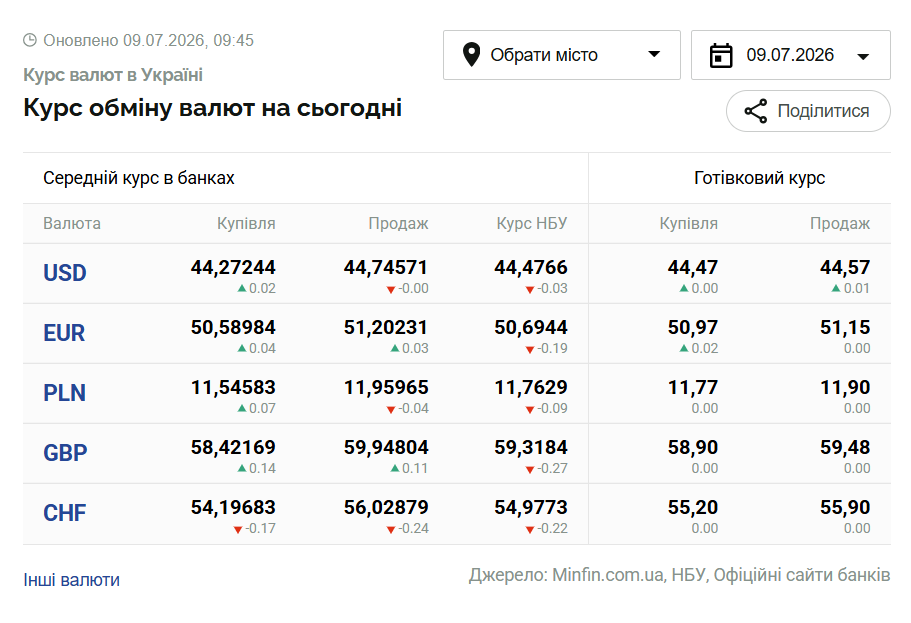Viewport: 911px width, 623px height.
Task: Click the "Готівковий курс" header
Action: (759, 178)
